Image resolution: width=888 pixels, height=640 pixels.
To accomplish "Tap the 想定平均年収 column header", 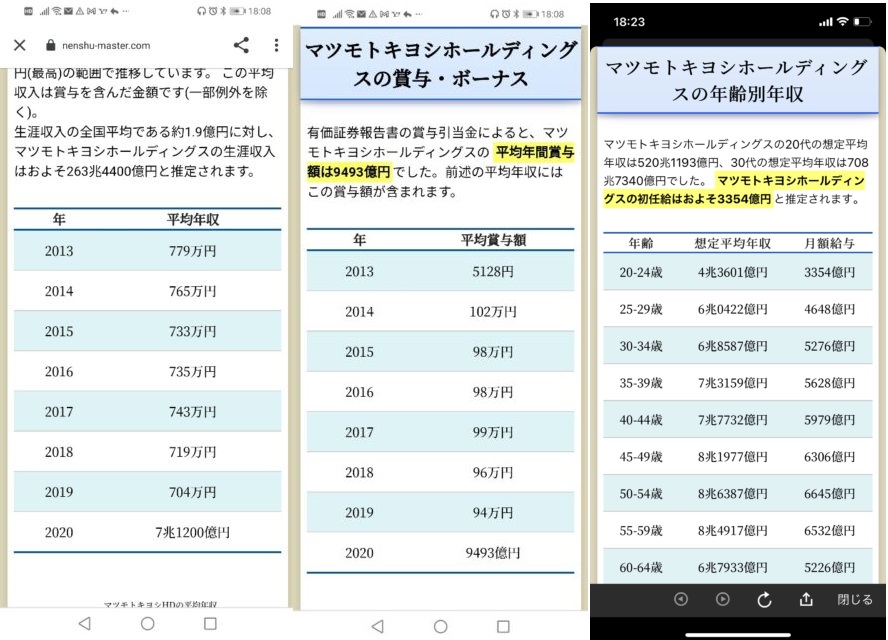I will [x=733, y=244].
